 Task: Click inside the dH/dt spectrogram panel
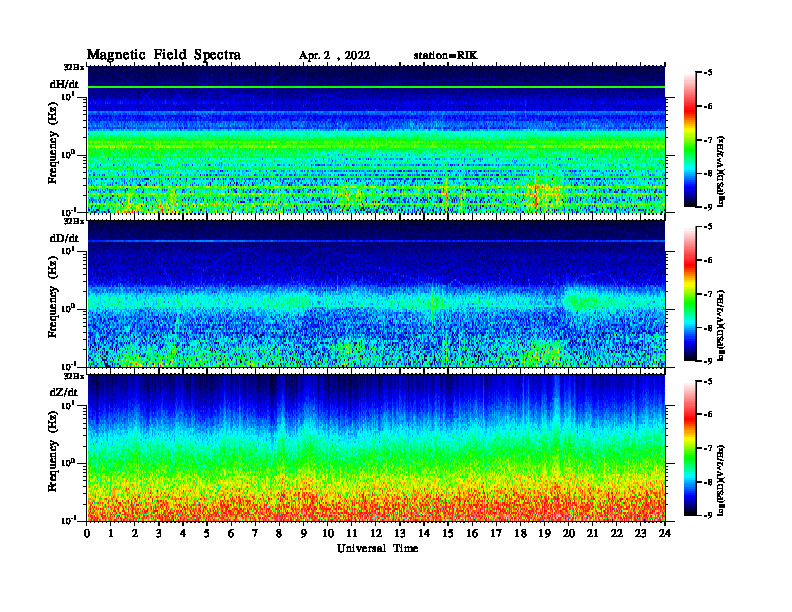pos(376,139)
